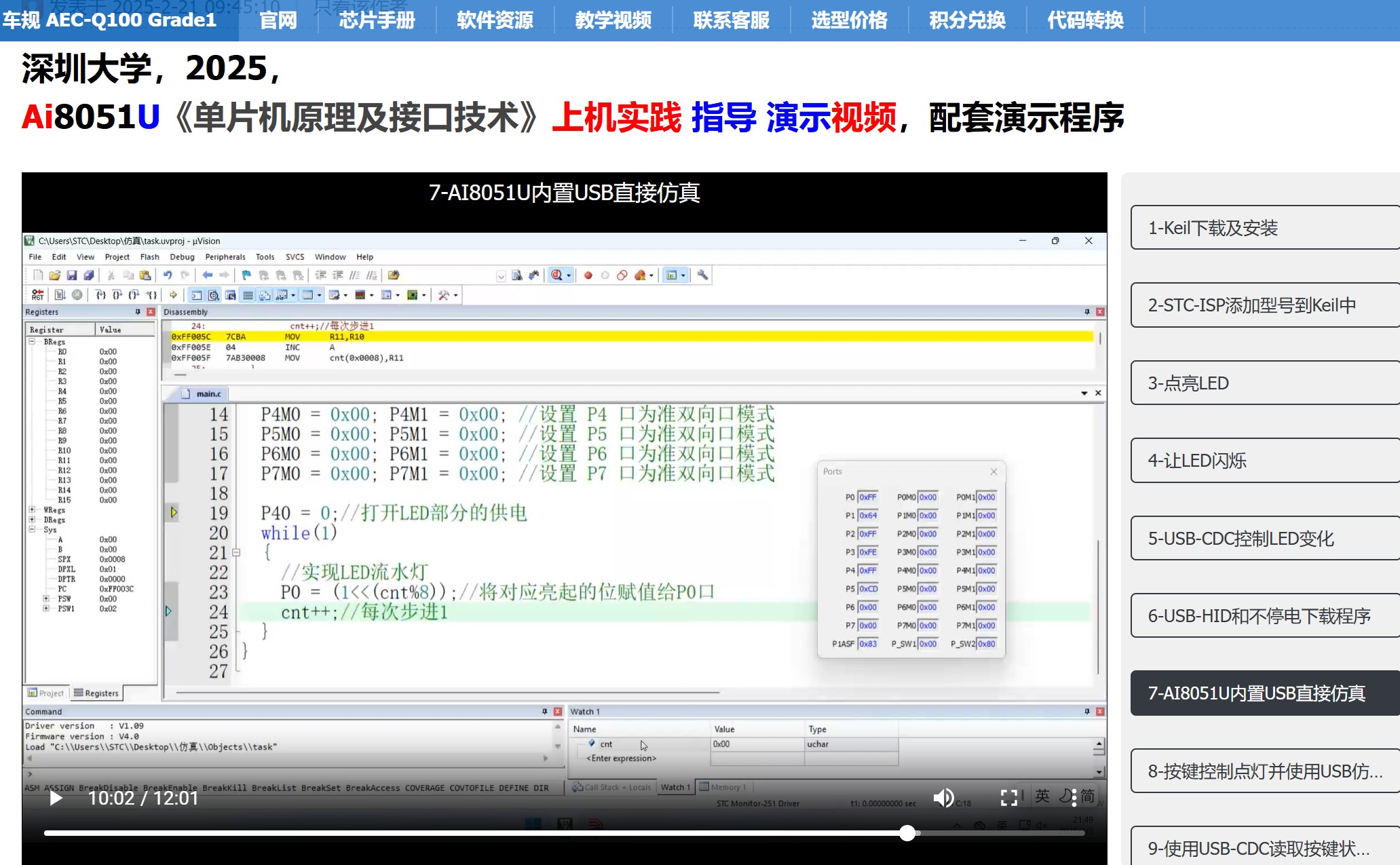Screen dimensions: 1400x865
Task: Toggle the Disassembly panel auto-hide pin
Action: click(x=1087, y=312)
